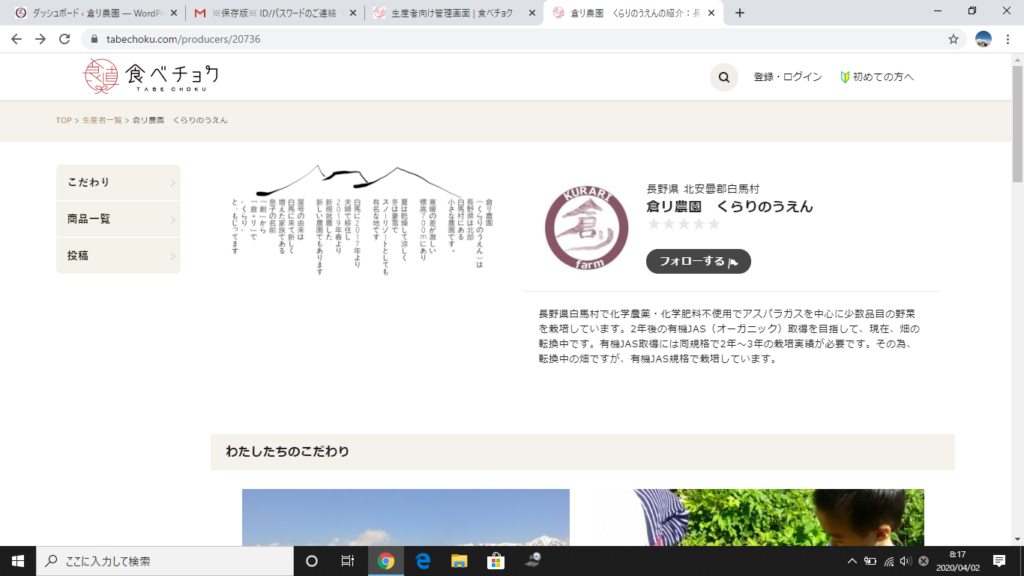Open File Explorer from the taskbar
Screen dimensions: 1024x576
(x=459, y=561)
